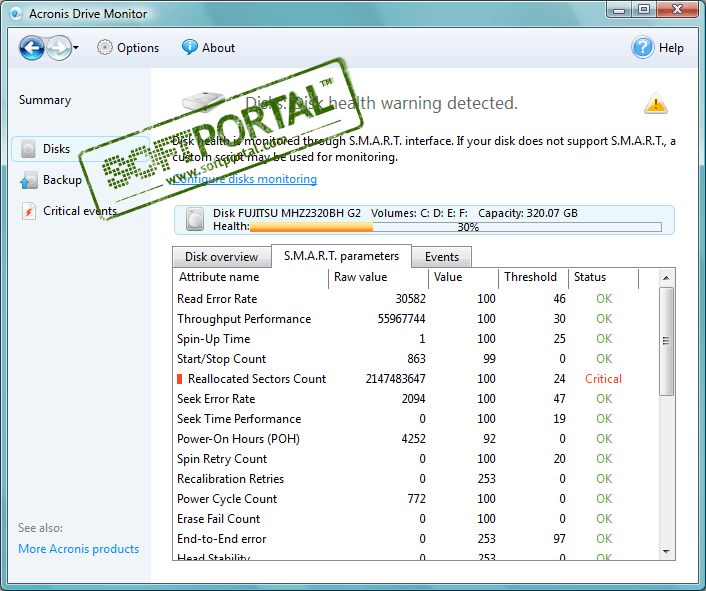Open the Help label
The height and width of the screenshot is (591, 706).
(x=671, y=48)
